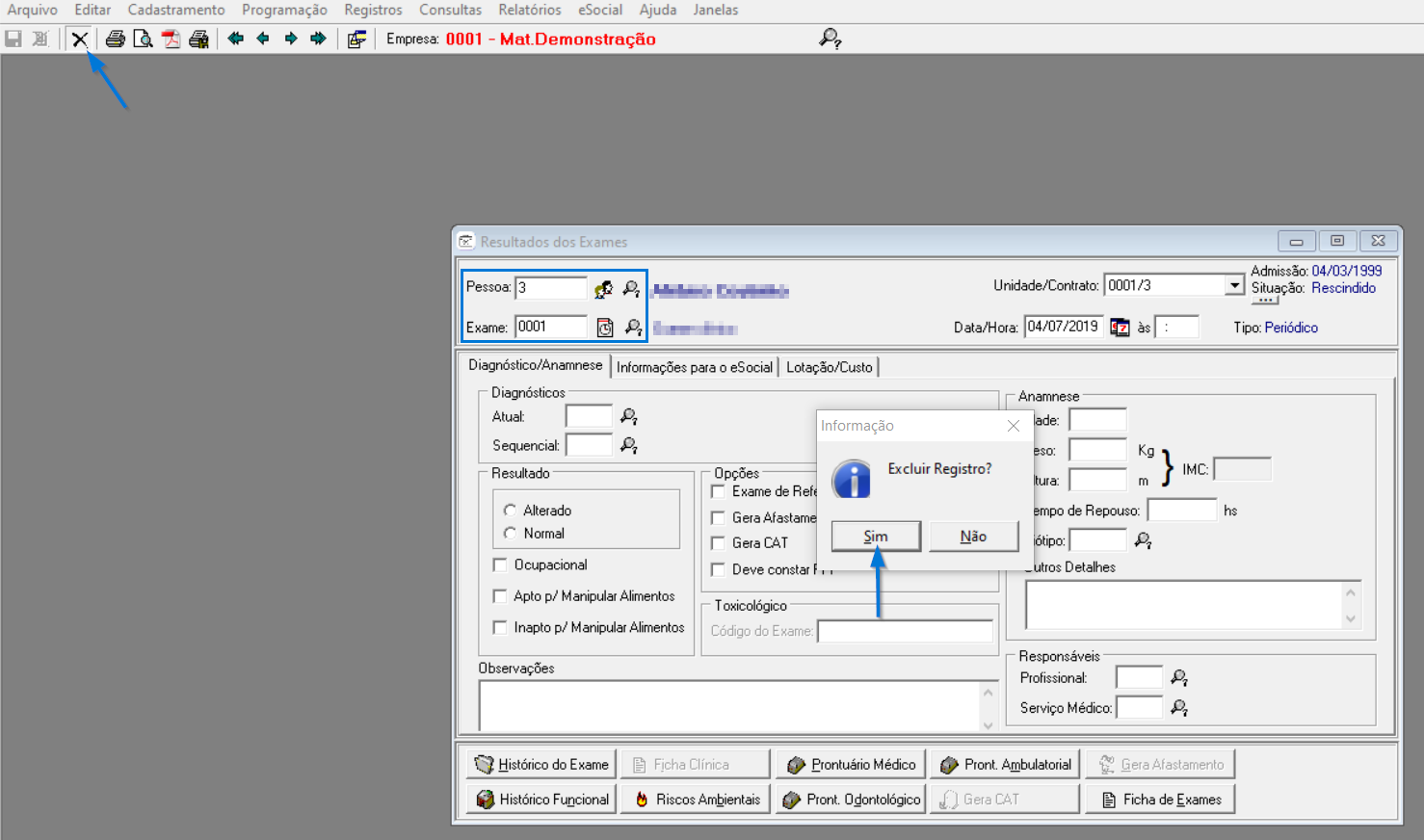Open the Prontuário Médico button

coord(852,765)
